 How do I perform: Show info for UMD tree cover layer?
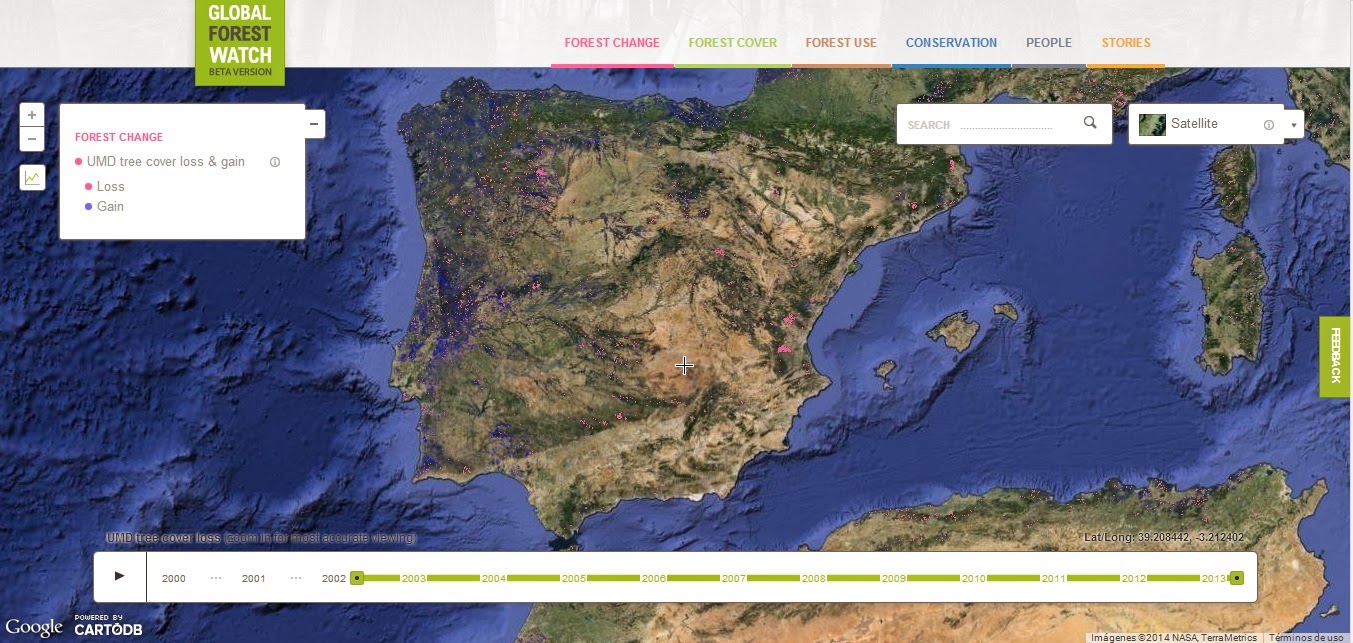click(x=275, y=162)
